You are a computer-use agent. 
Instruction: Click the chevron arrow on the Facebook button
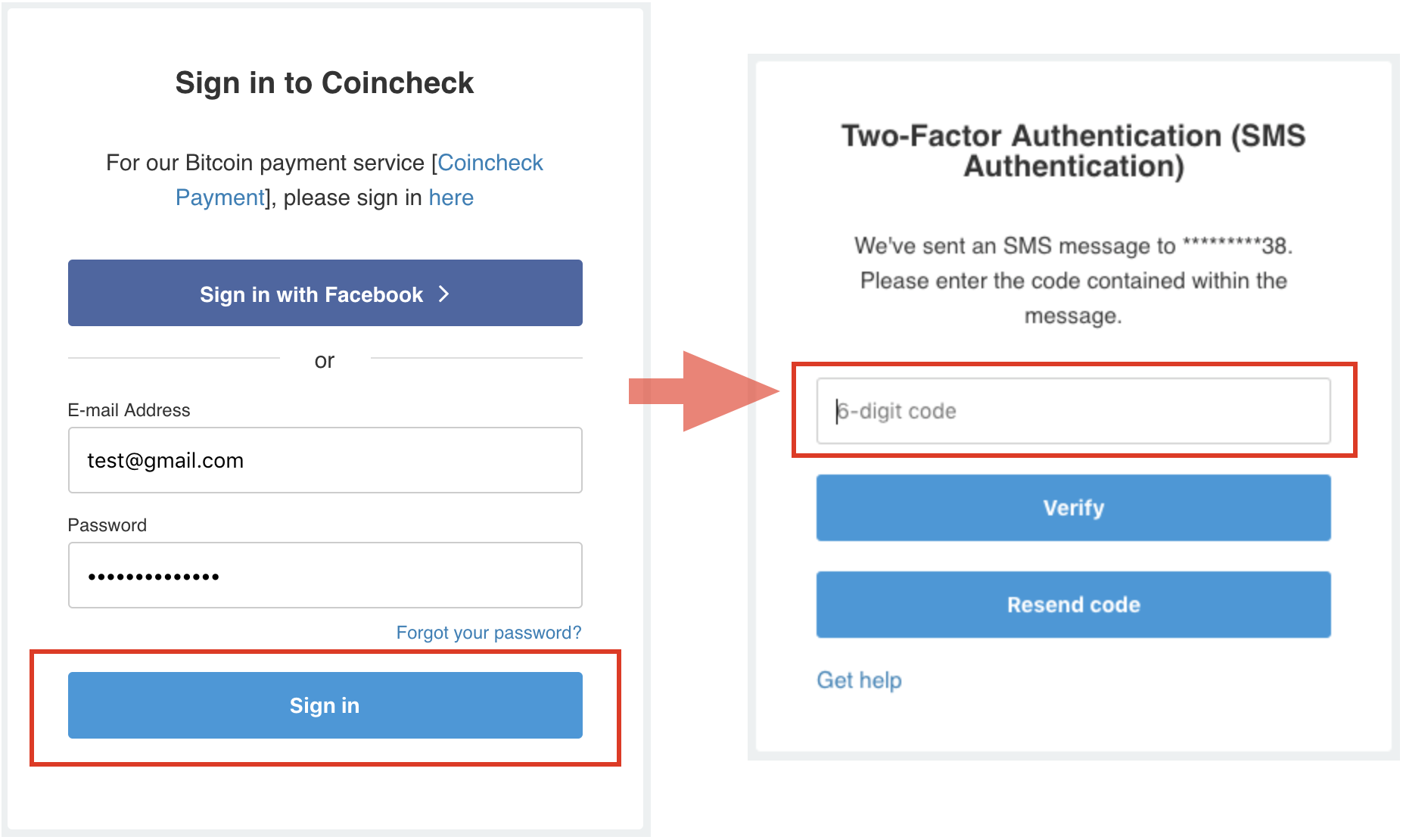(444, 294)
